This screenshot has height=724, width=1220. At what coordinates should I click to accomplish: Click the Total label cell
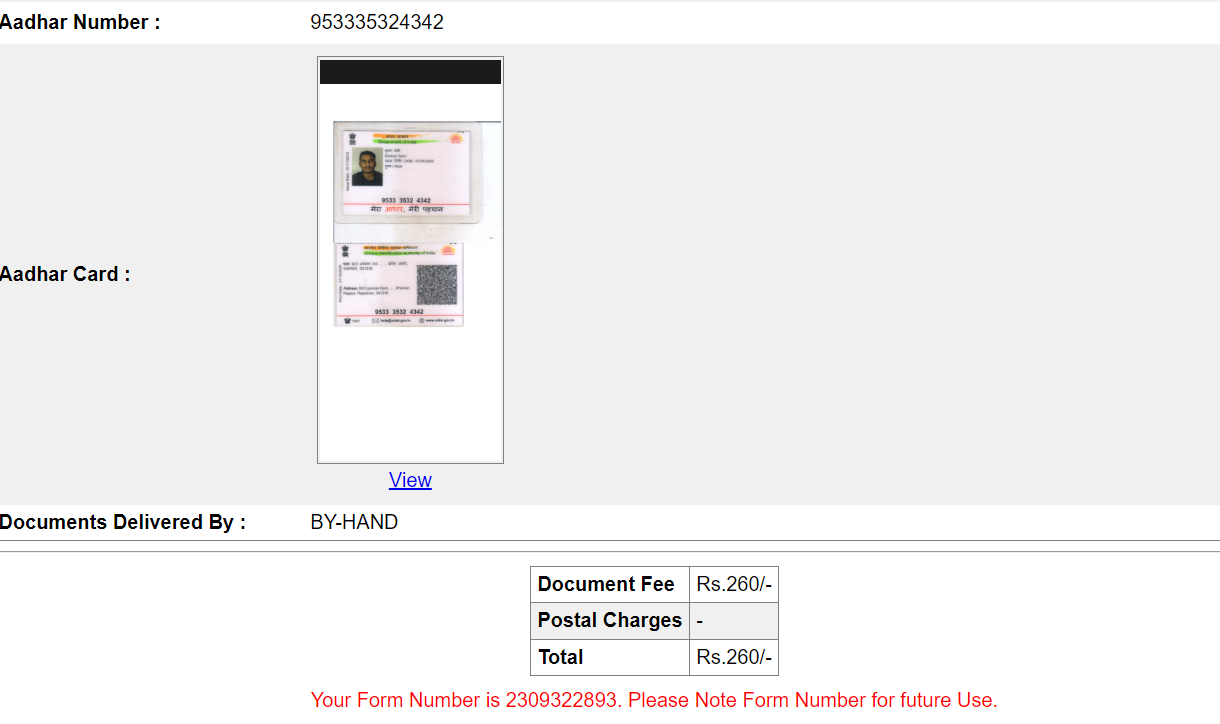[x=560, y=657]
